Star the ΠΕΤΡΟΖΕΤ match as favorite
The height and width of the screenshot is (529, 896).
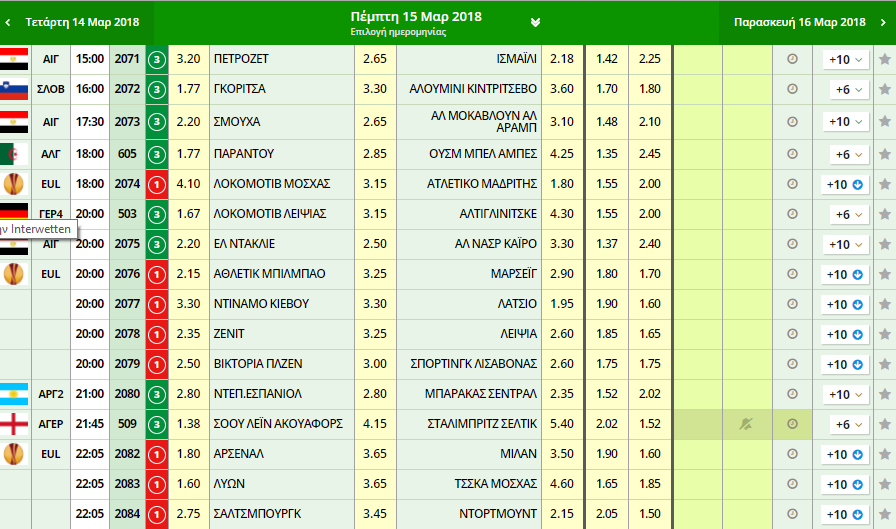[884, 60]
